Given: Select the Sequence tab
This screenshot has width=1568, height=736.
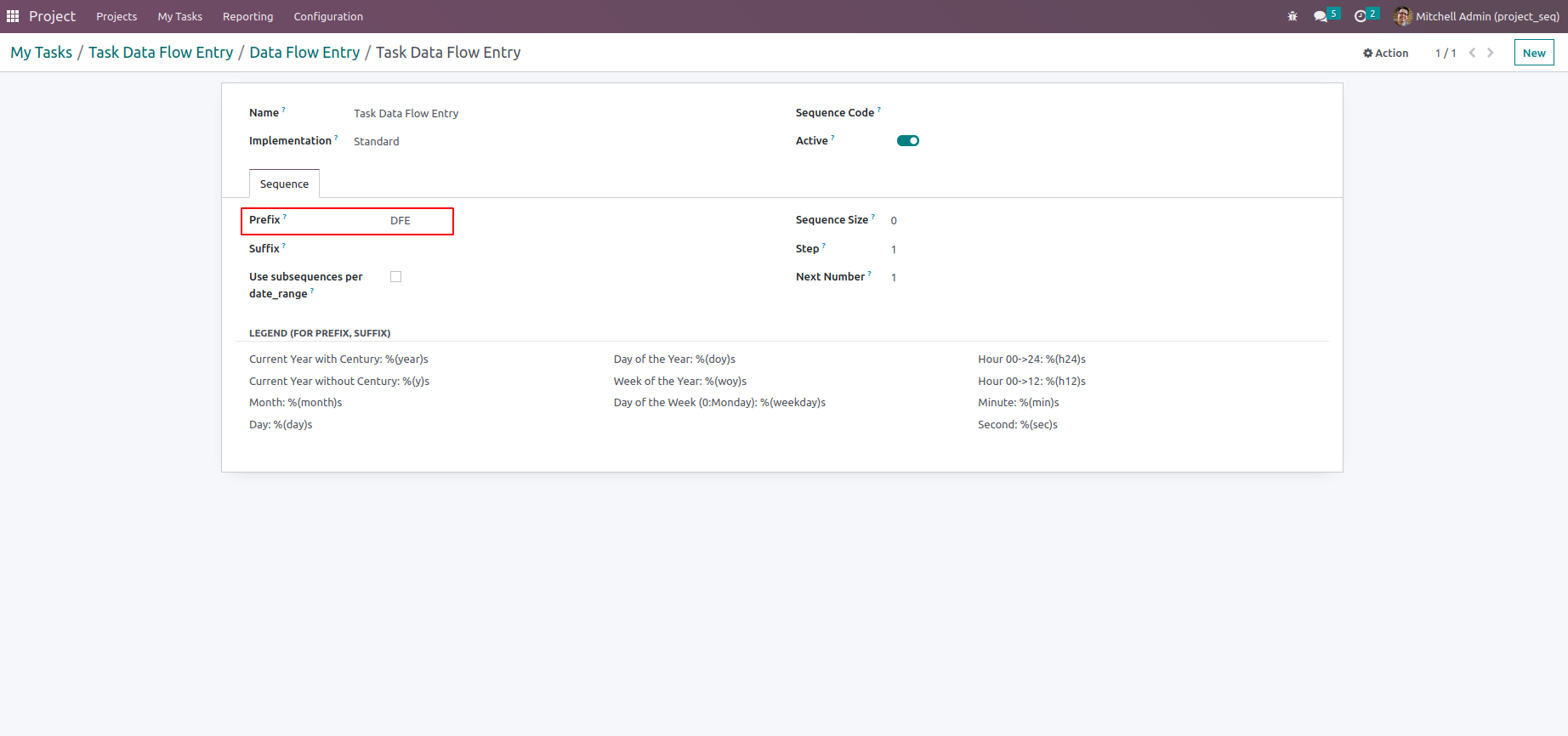Looking at the screenshot, I should click(x=284, y=184).
